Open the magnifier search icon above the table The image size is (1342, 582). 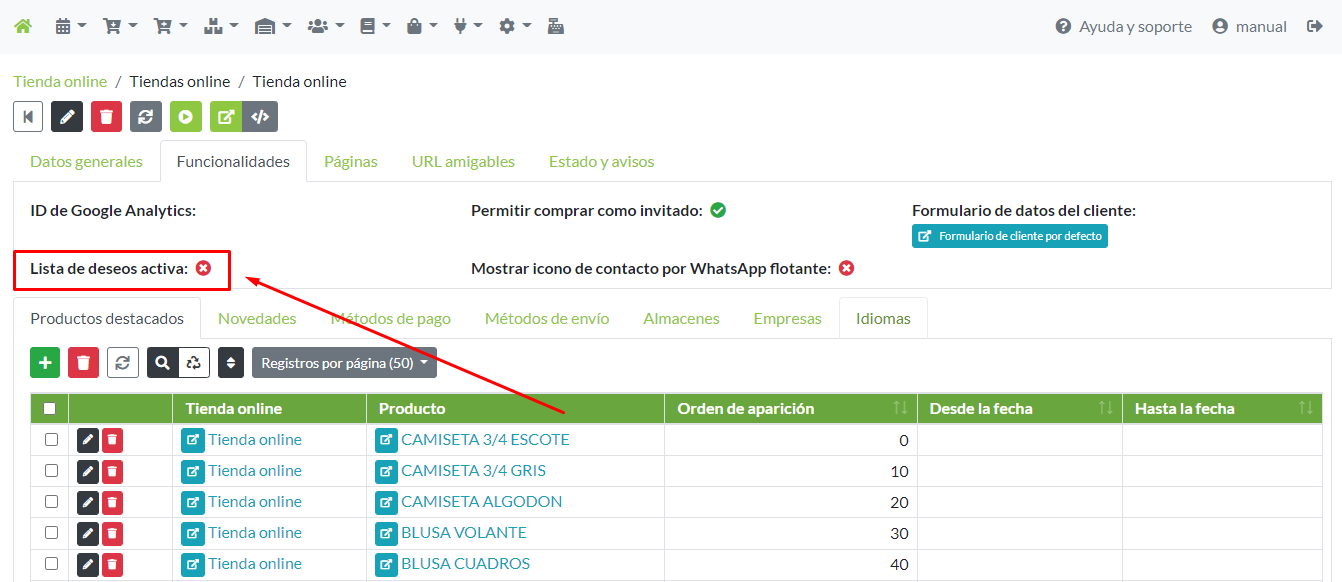tap(162, 362)
